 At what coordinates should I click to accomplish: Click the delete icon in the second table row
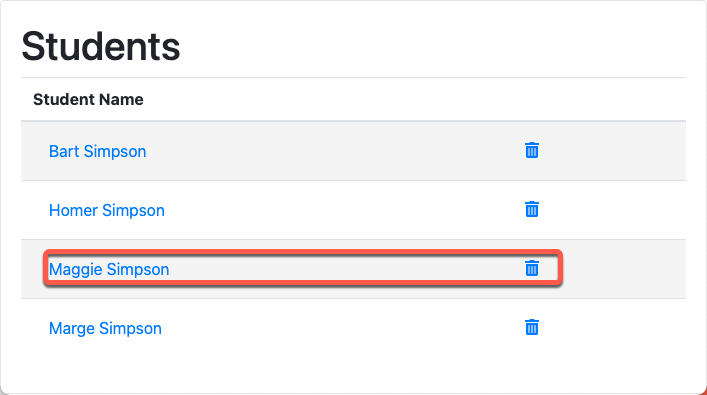click(532, 209)
